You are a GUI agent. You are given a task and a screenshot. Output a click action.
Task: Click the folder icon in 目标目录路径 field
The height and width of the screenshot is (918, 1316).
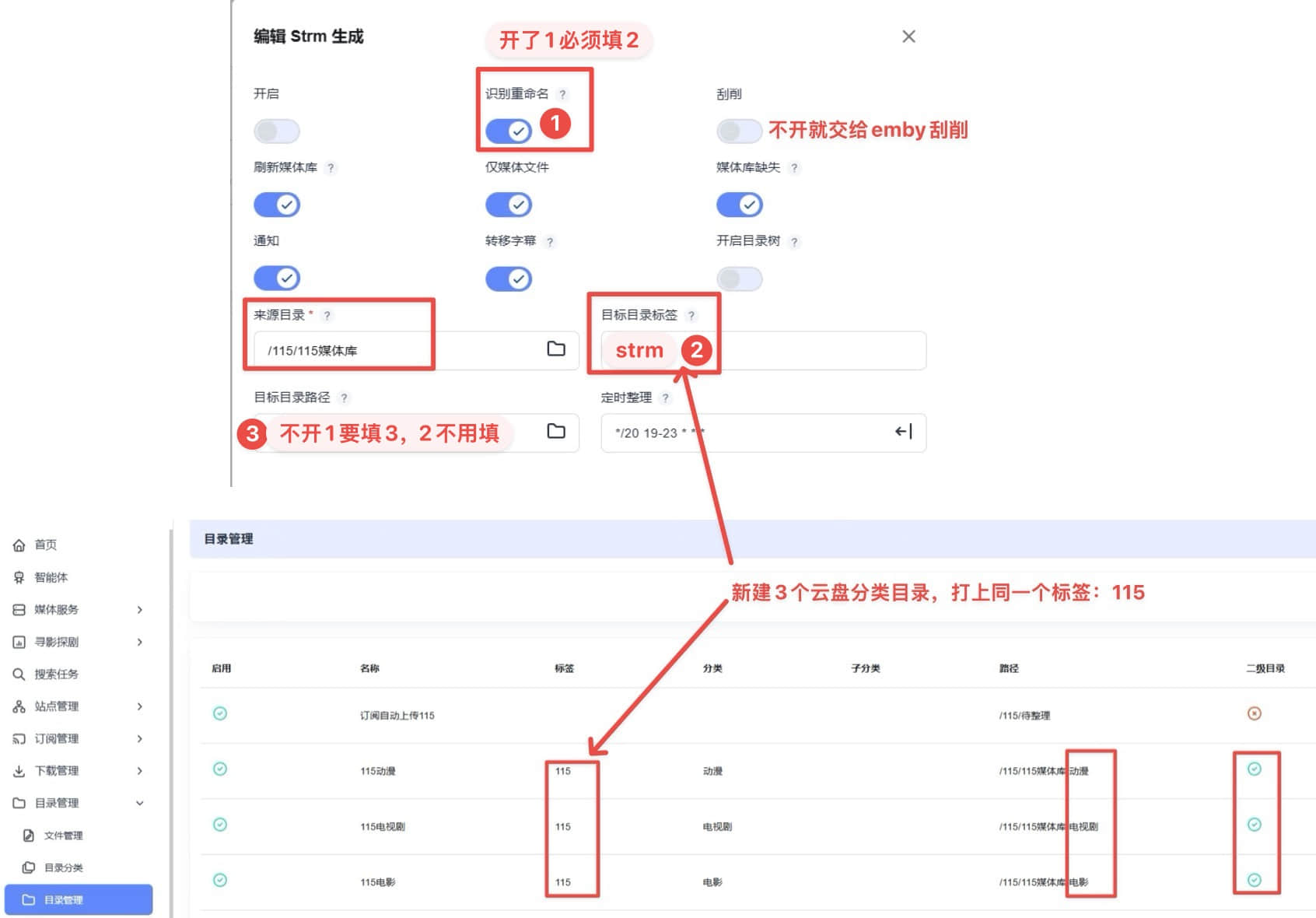(x=555, y=432)
